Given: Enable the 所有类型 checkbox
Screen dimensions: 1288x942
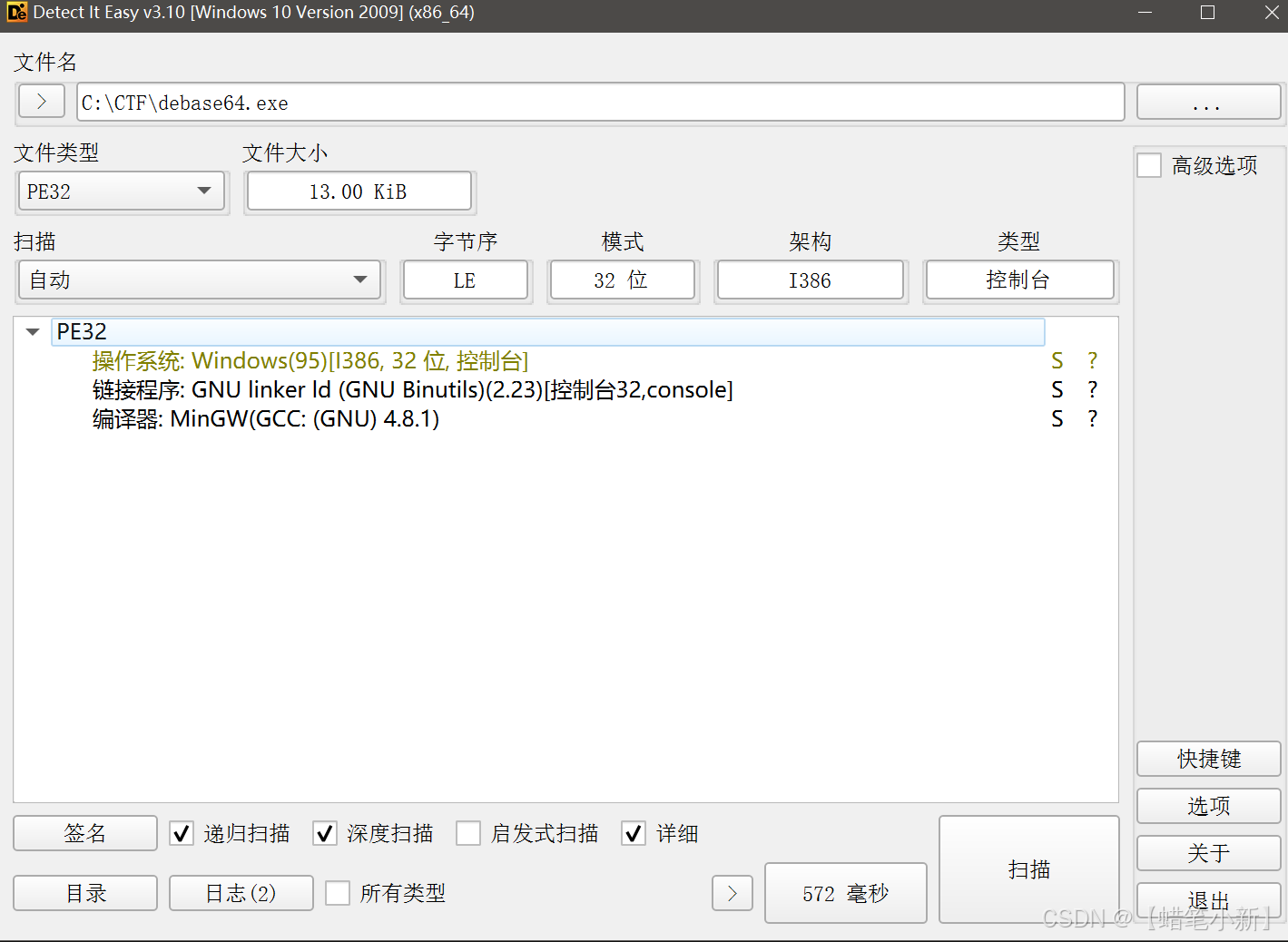Looking at the screenshot, I should (338, 893).
